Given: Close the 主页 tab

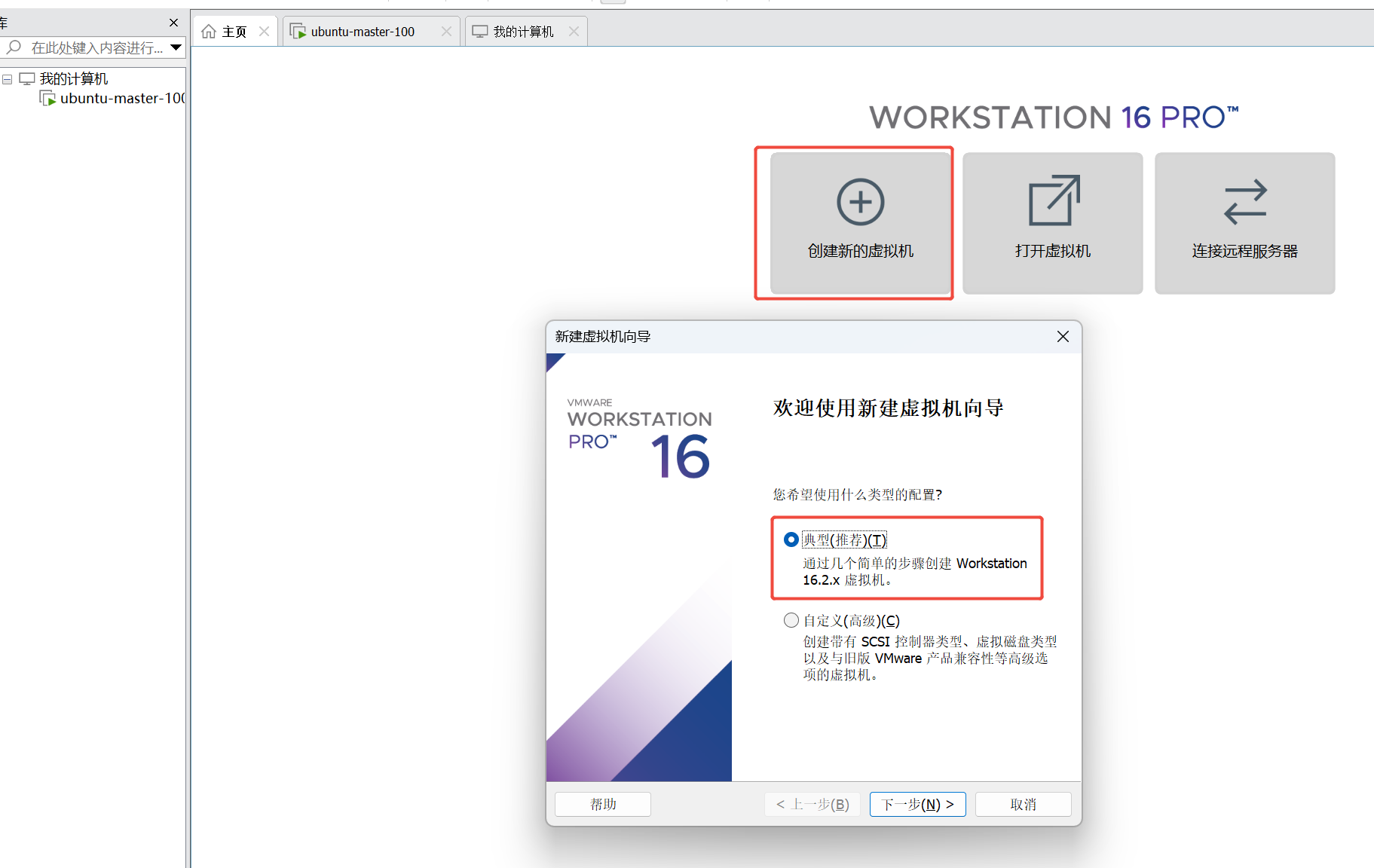Looking at the screenshot, I should pos(264,32).
